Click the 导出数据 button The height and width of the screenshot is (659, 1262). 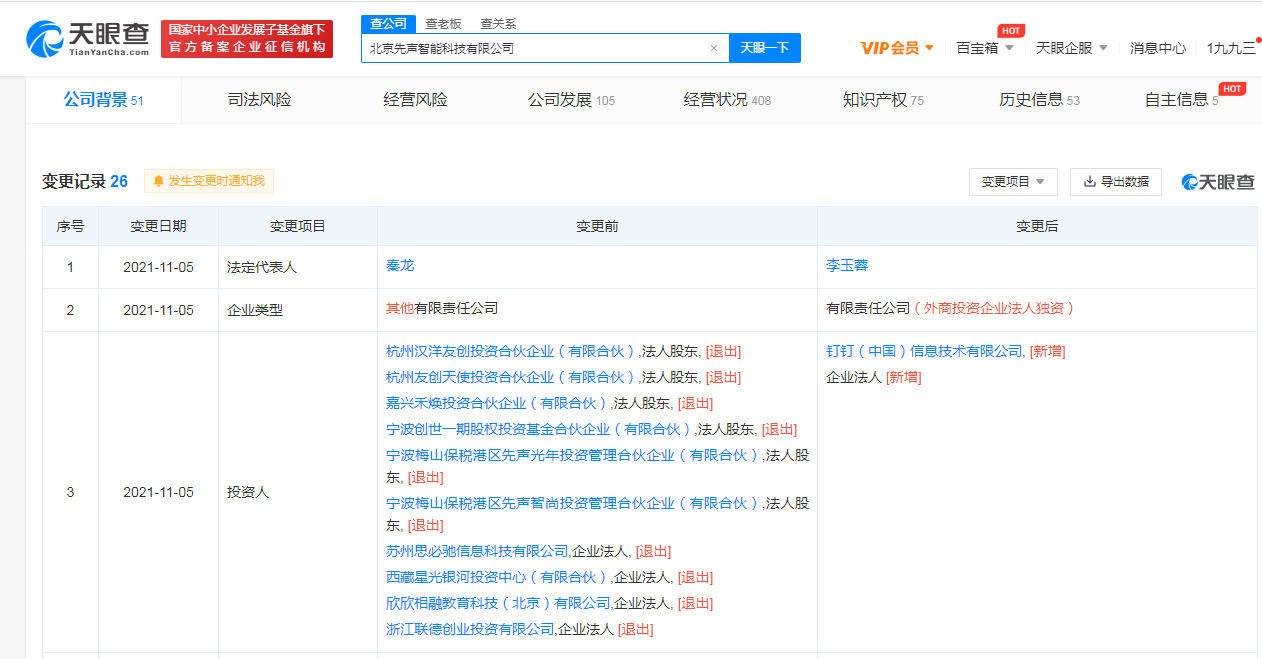1116,182
